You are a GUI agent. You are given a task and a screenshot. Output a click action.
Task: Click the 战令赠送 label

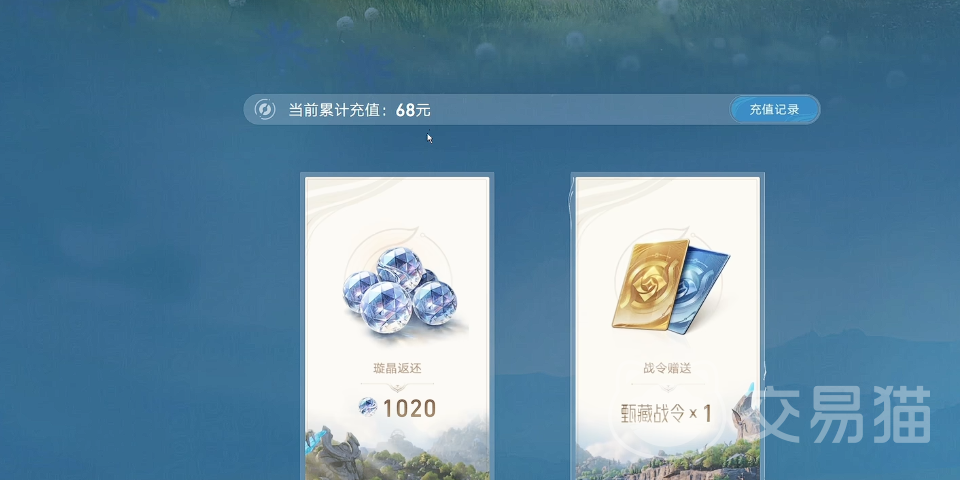667,369
